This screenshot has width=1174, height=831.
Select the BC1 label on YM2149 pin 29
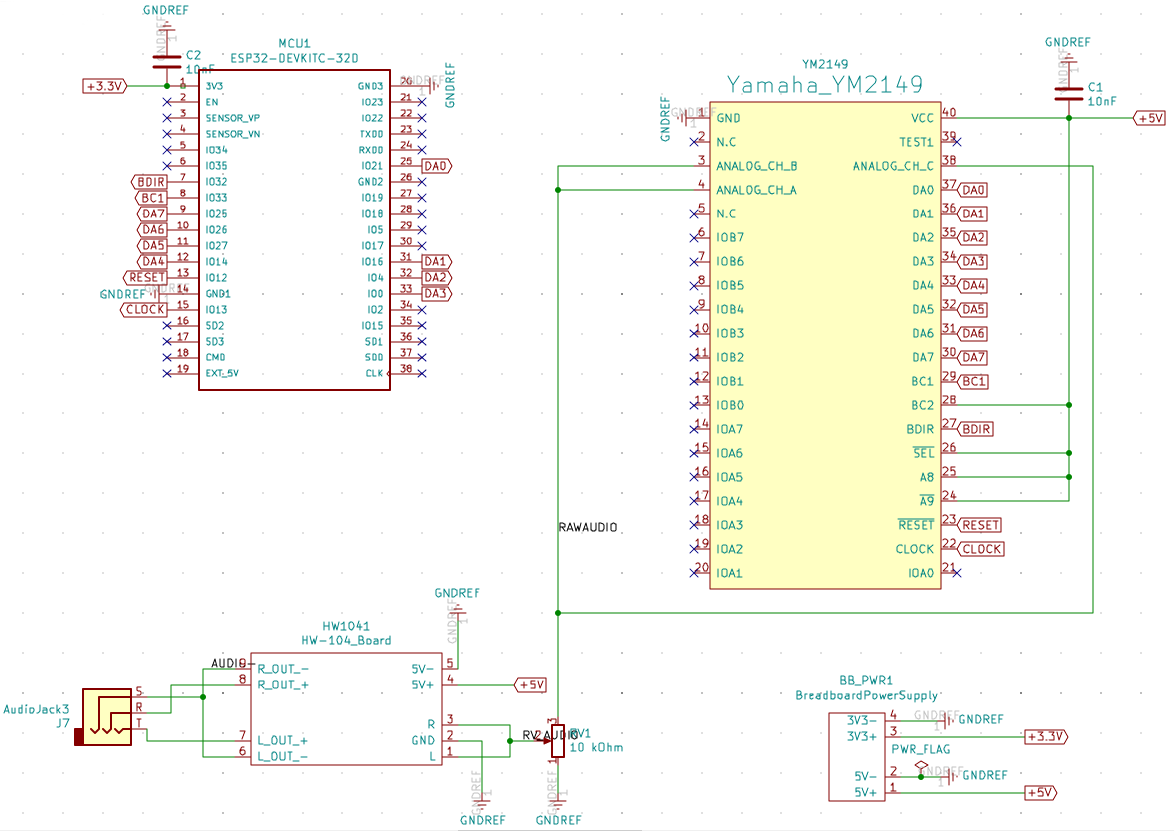(x=973, y=381)
